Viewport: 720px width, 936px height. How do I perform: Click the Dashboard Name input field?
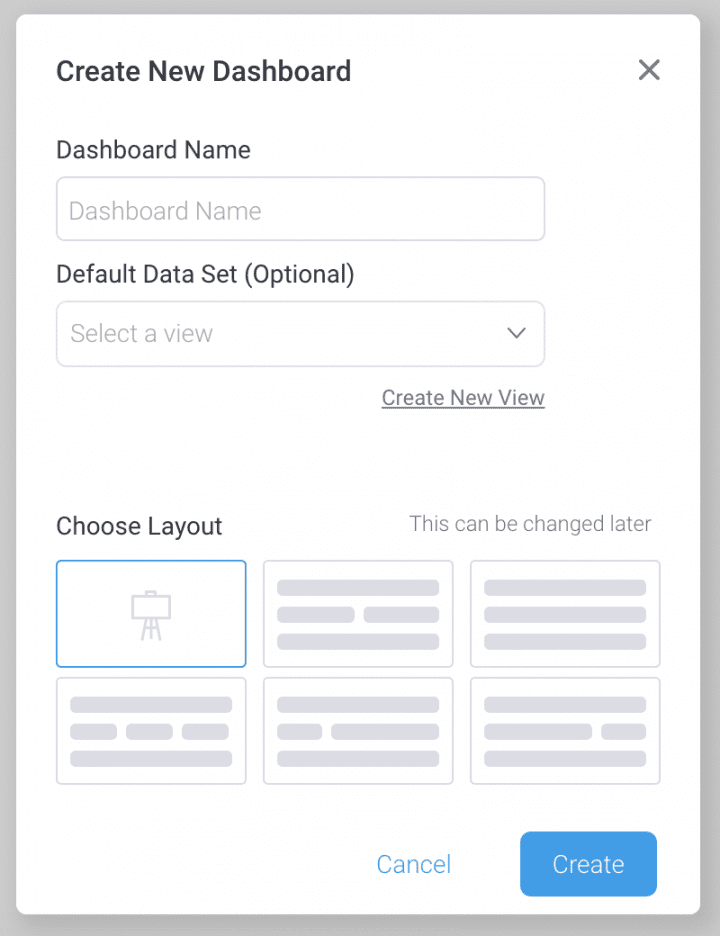[300, 209]
